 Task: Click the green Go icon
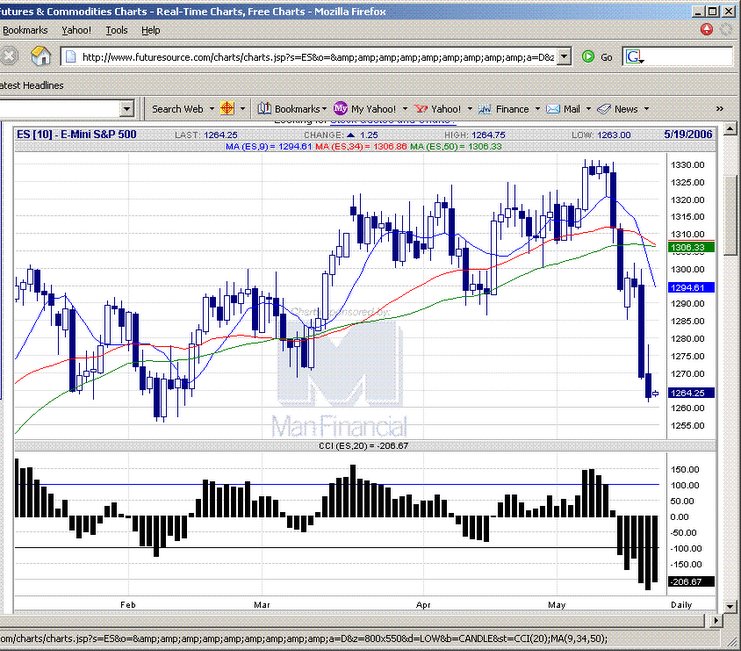click(588, 57)
